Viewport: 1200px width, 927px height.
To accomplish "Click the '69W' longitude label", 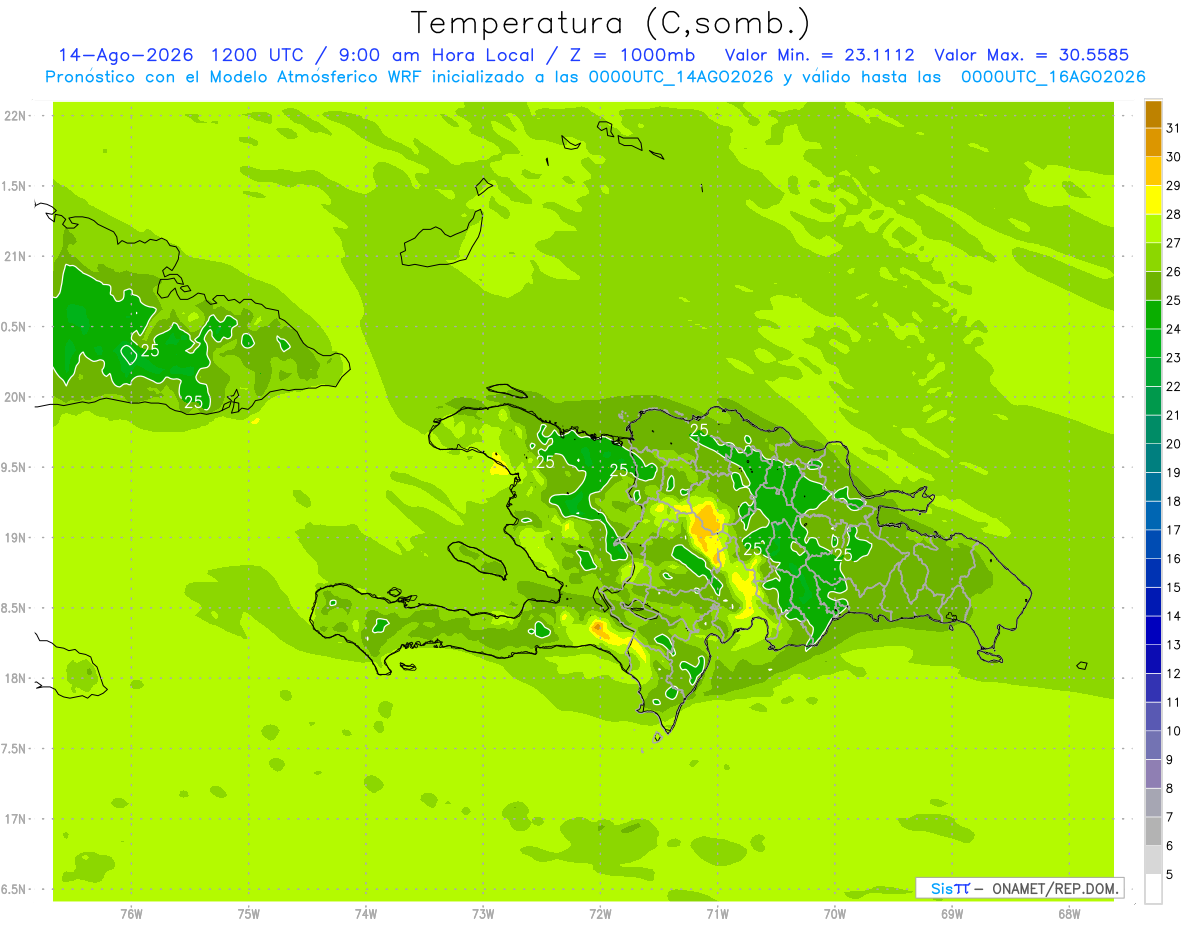I will pyautogui.click(x=952, y=914).
